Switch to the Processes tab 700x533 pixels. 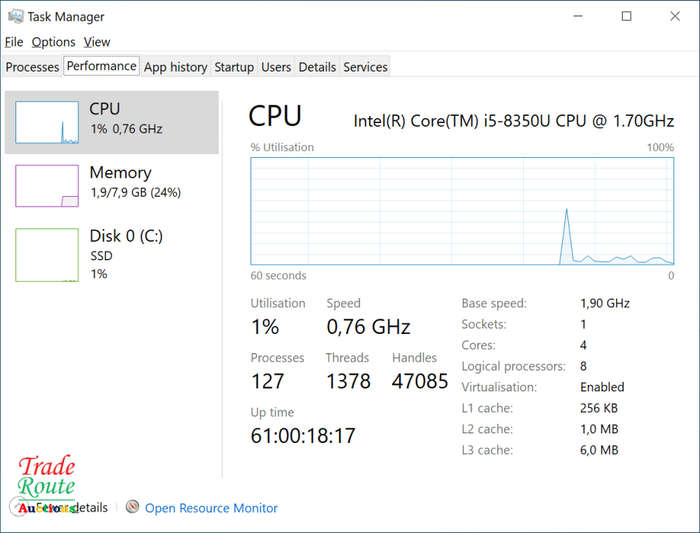click(32, 67)
